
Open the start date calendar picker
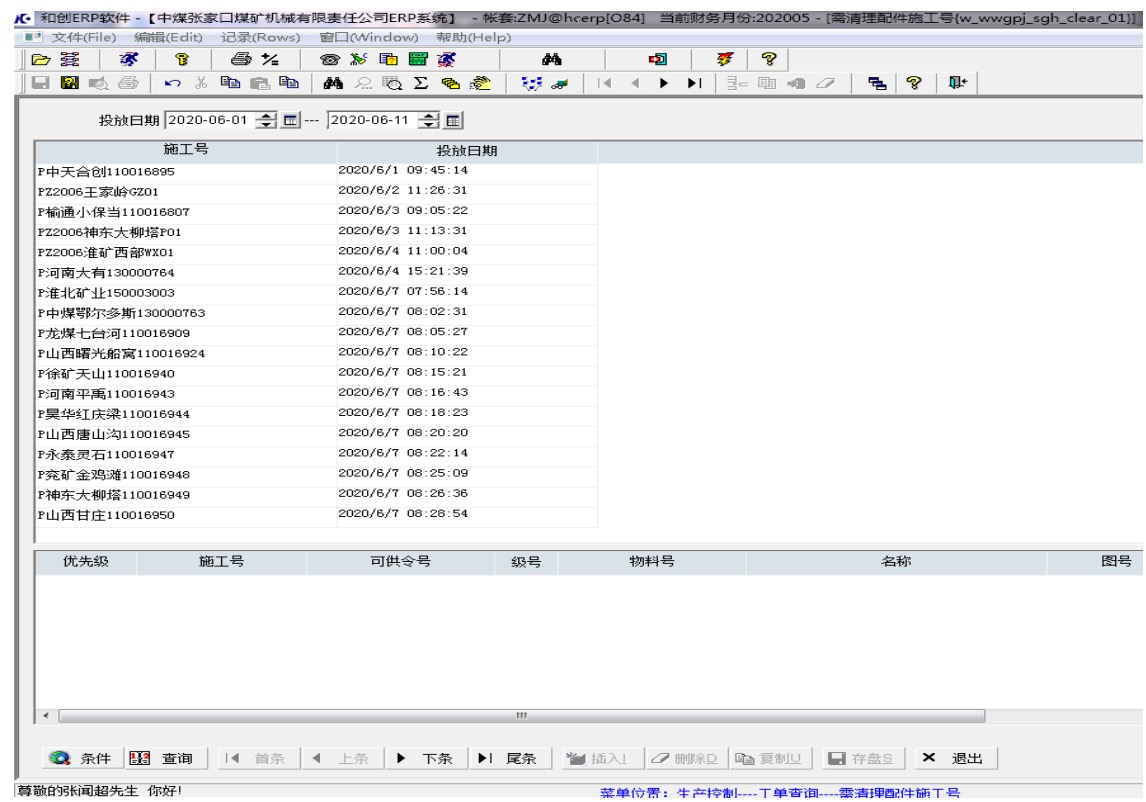click(290, 121)
